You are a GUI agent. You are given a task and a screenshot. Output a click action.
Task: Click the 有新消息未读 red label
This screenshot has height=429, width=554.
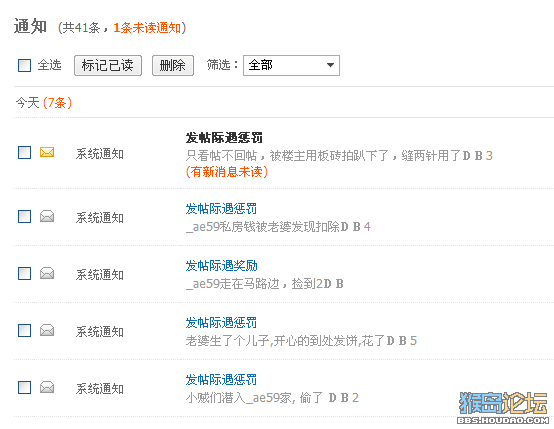coord(227,172)
